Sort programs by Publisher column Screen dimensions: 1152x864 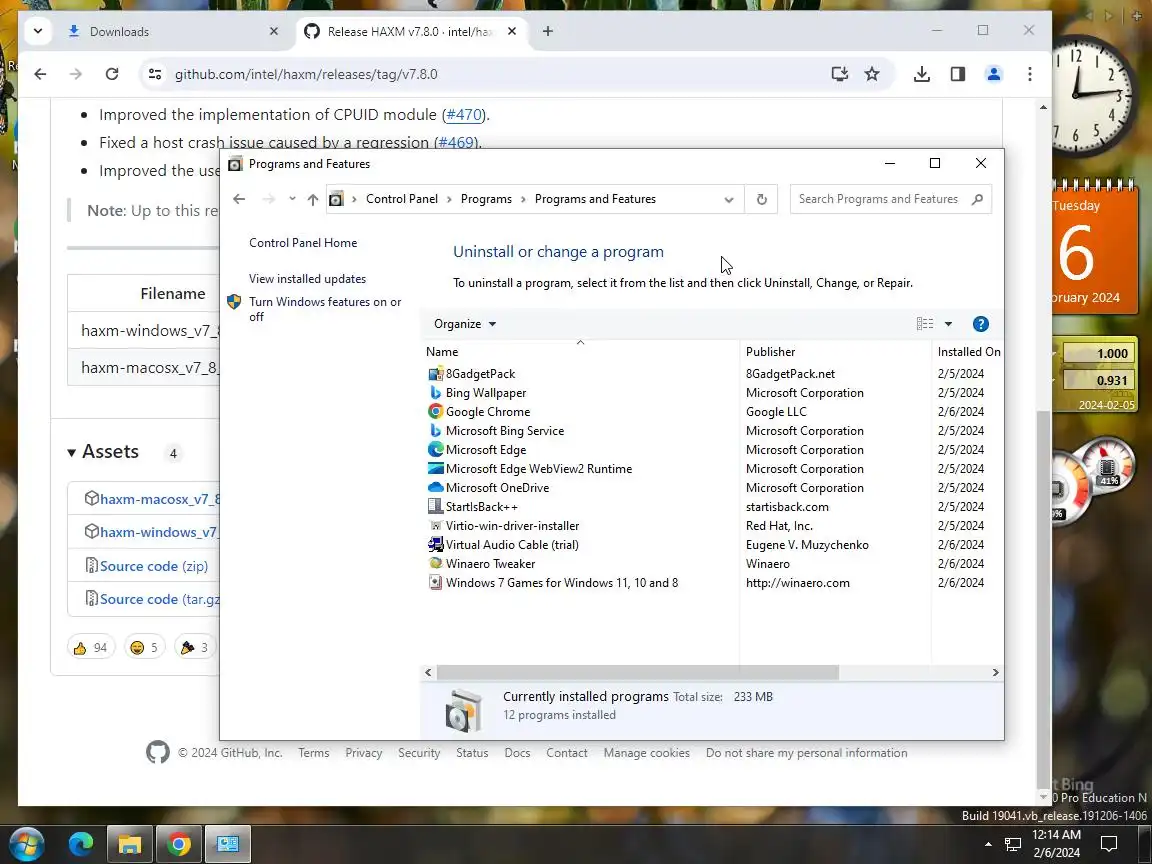coord(835,352)
